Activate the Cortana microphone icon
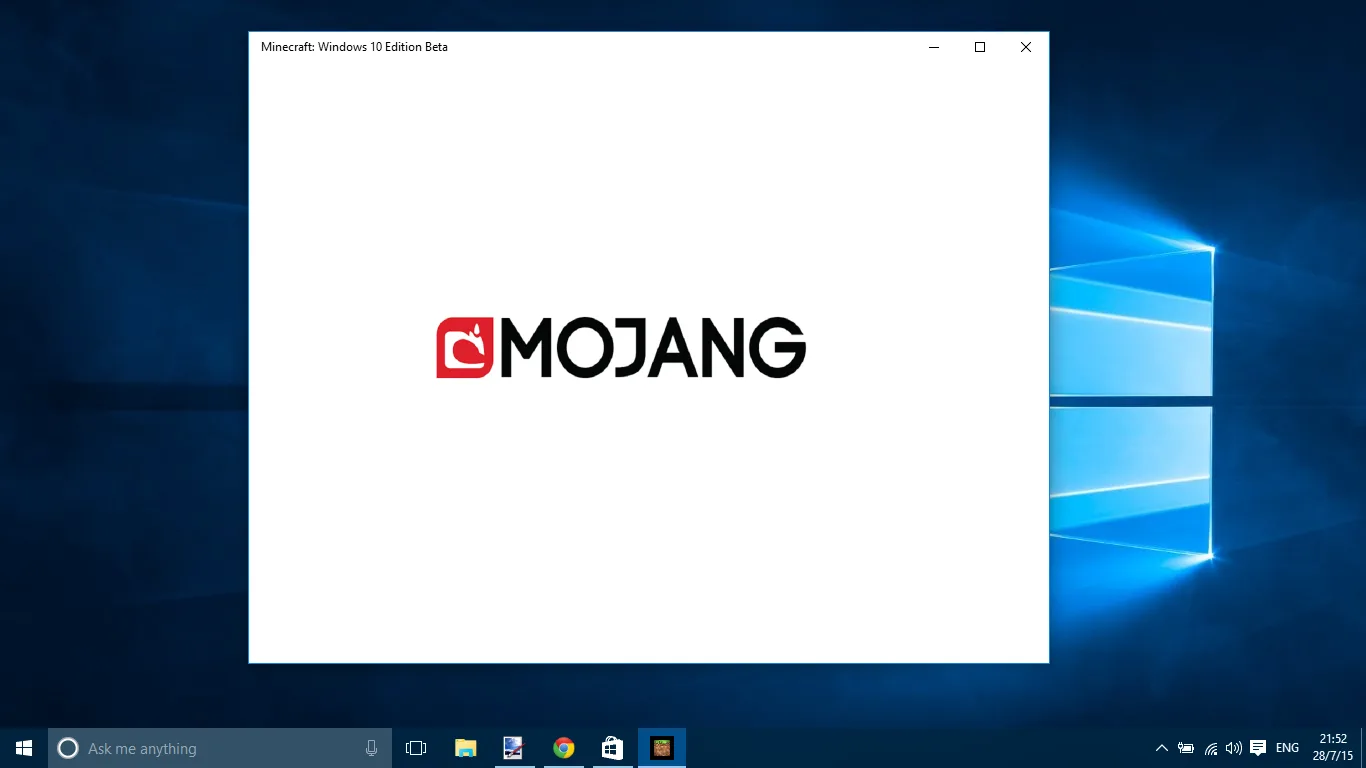This screenshot has width=1366, height=768. coord(372,748)
